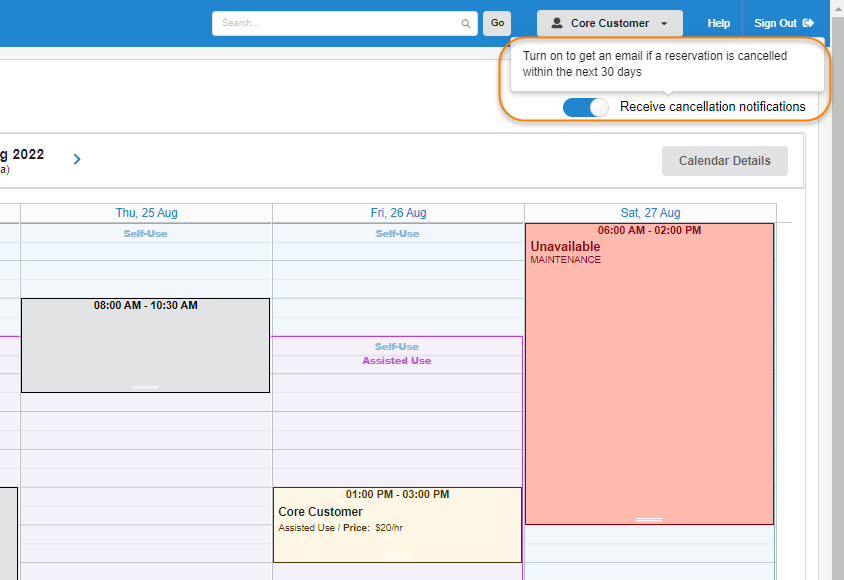Open the 08:00 AM - 10:30 AM gray reservation

[145, 345]
